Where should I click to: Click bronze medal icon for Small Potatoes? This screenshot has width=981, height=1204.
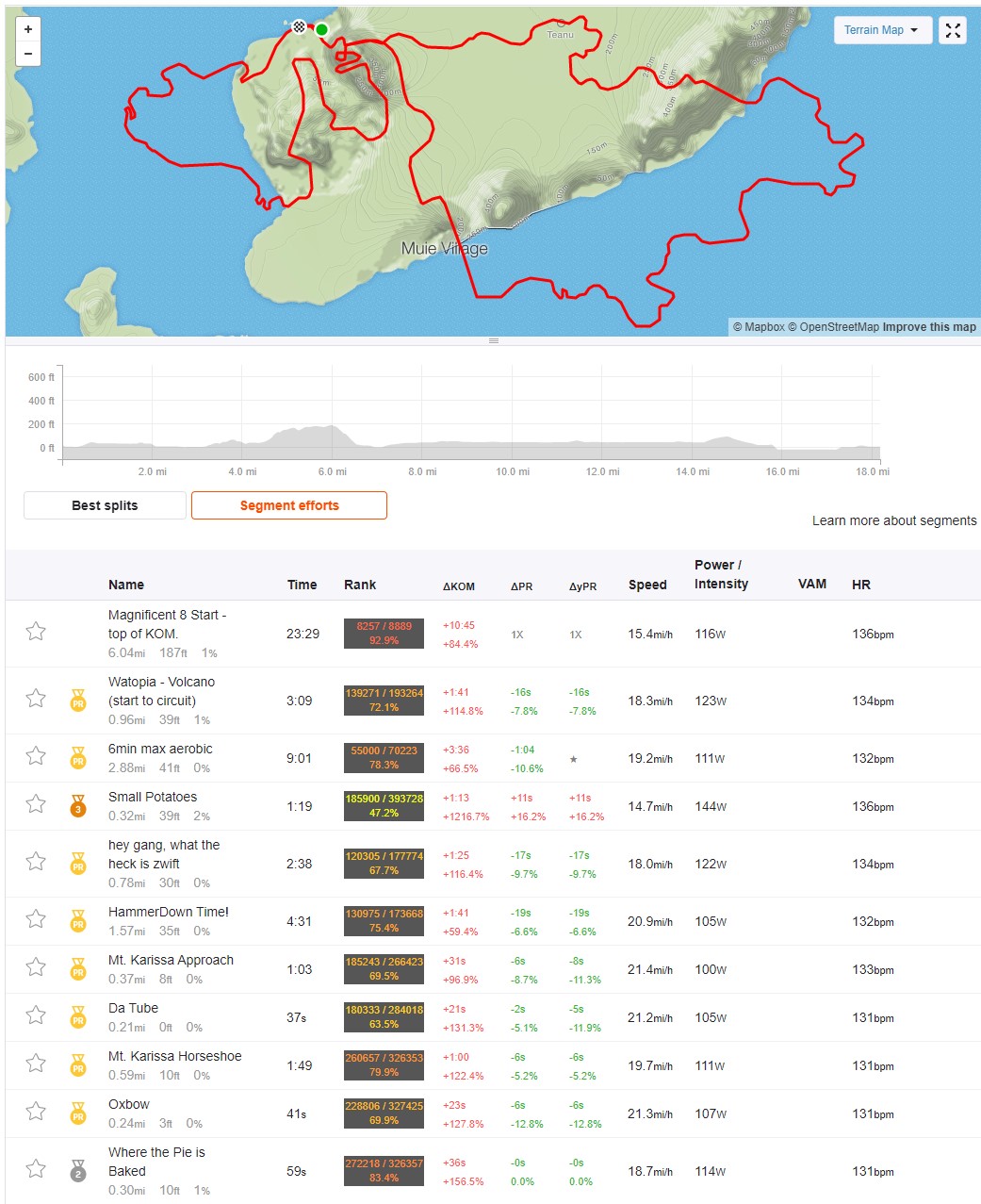[x=78, y=805]
